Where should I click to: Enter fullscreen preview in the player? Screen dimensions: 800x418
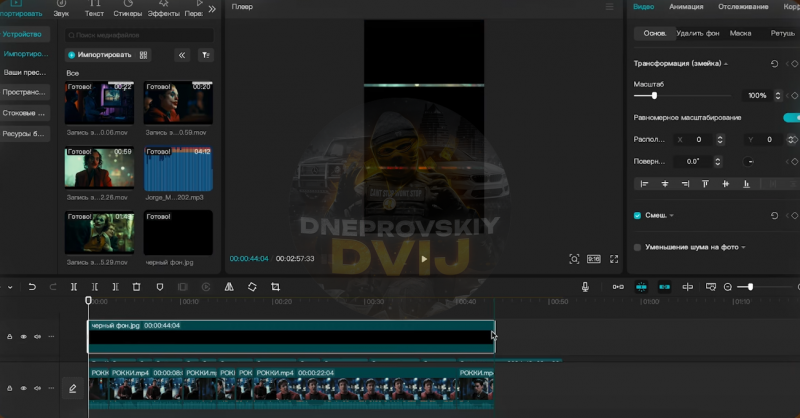[x=614, y=259]
